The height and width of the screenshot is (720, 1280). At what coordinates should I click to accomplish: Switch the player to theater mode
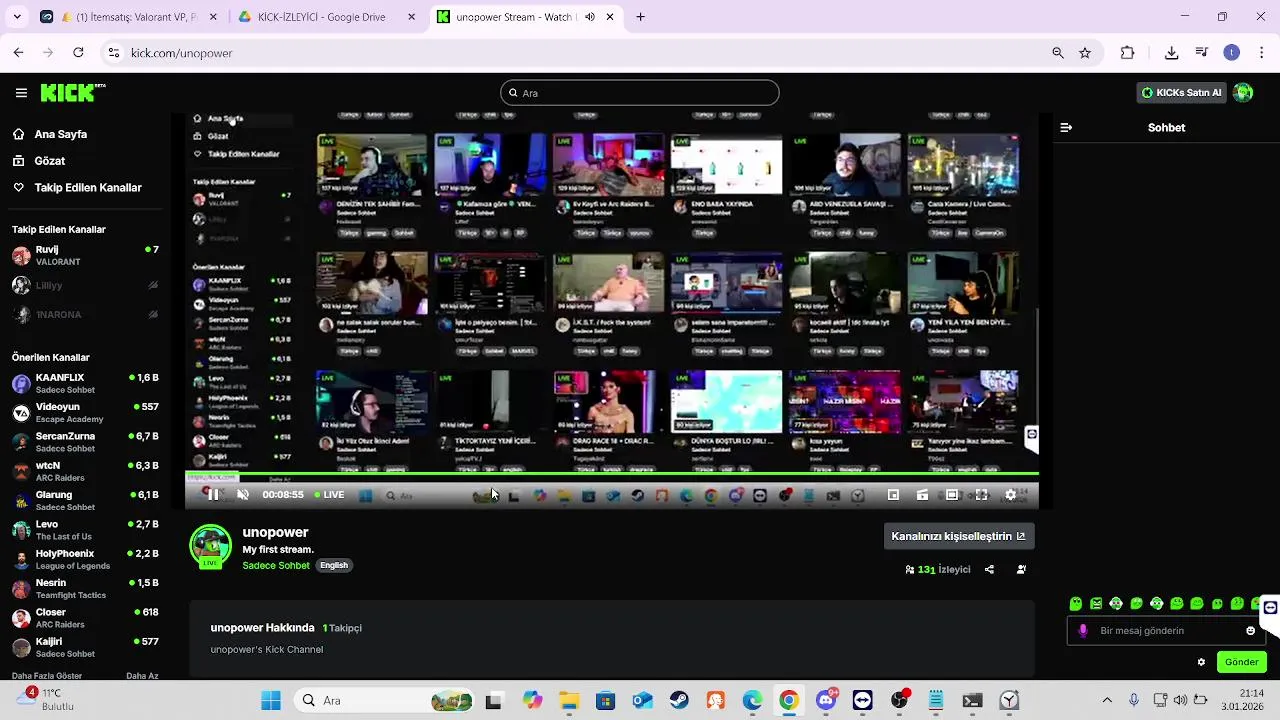(952, 495)
